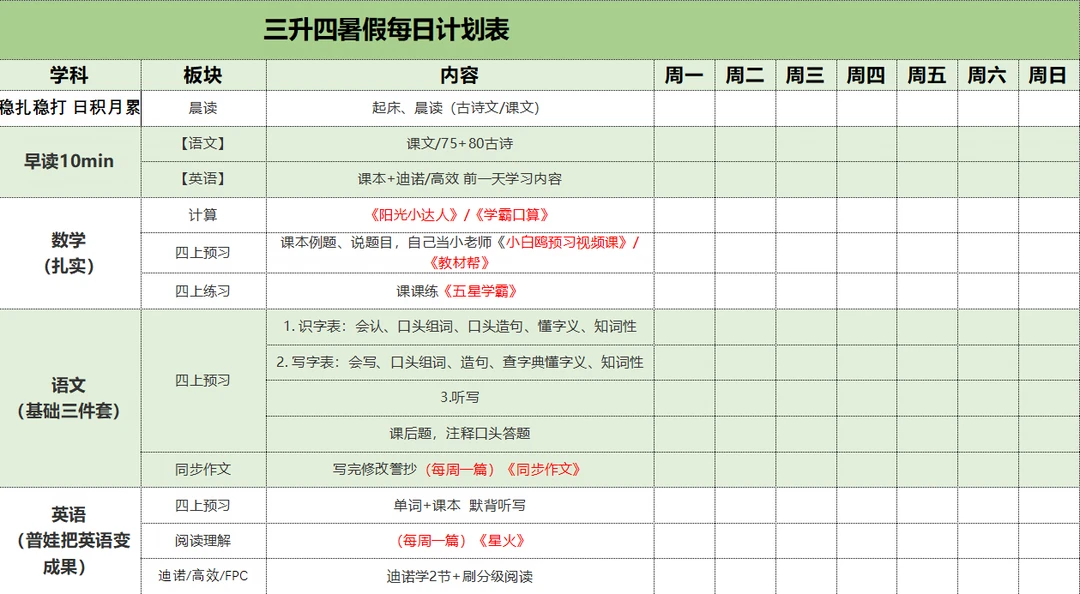
Task: Select the 四上预习 cell in the 数学 section
Action: 204,253
